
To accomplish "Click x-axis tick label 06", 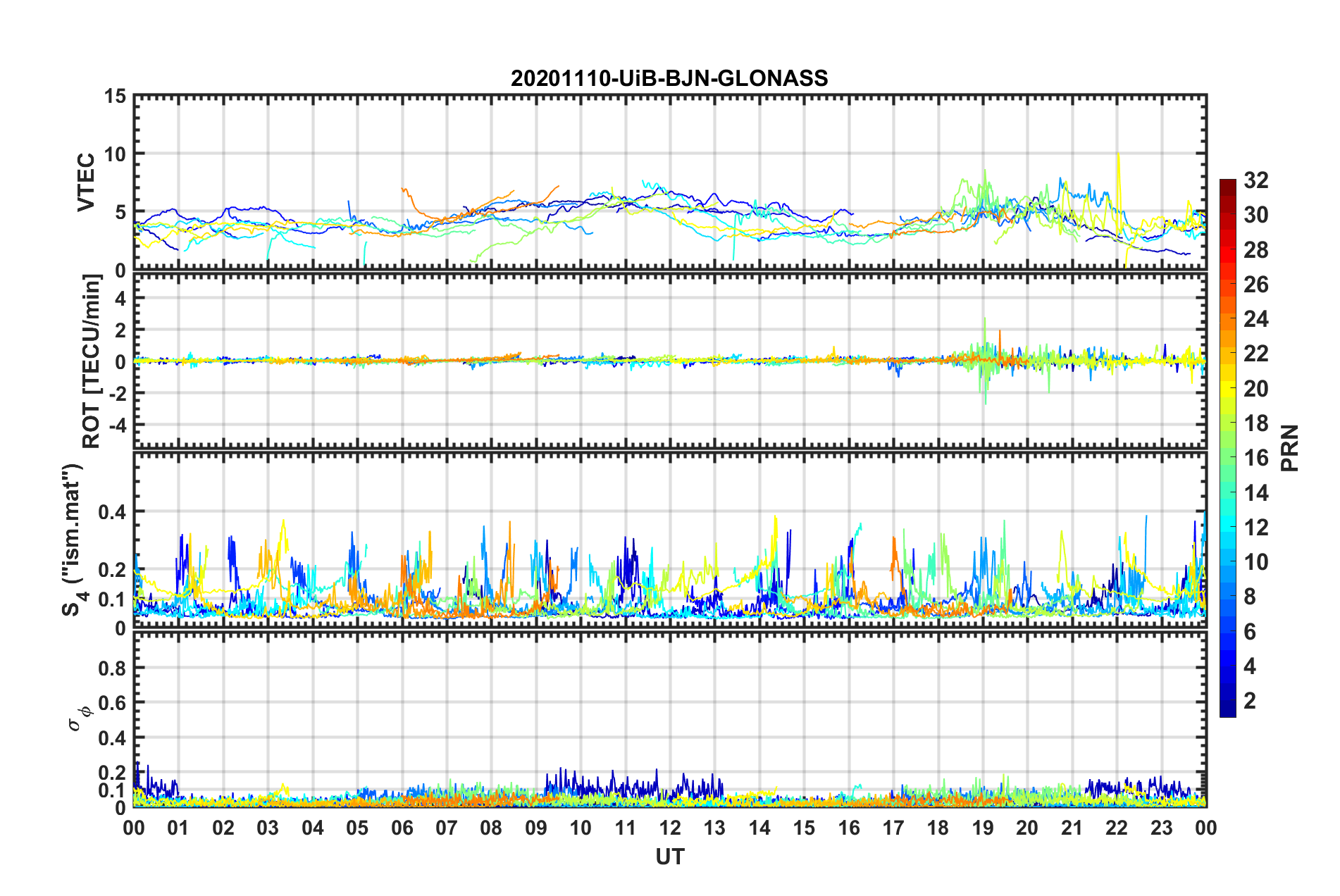I will click(x=402, y=828).
